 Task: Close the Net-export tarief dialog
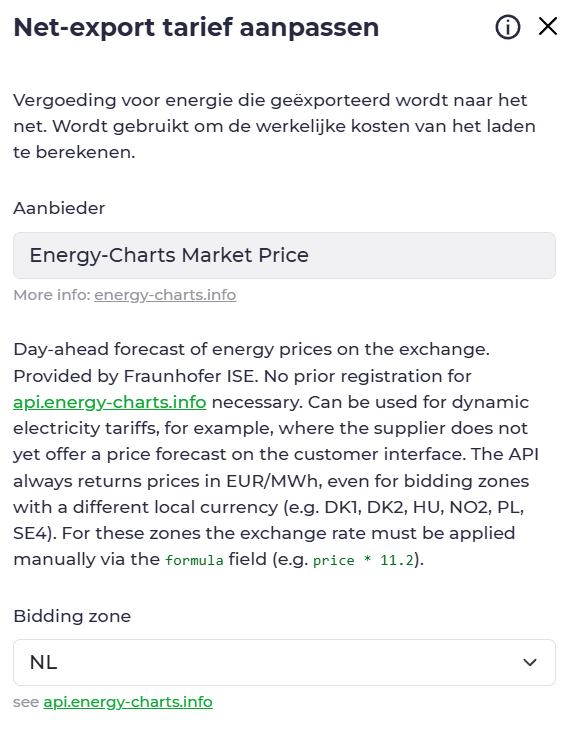click(x=548, y=26)
